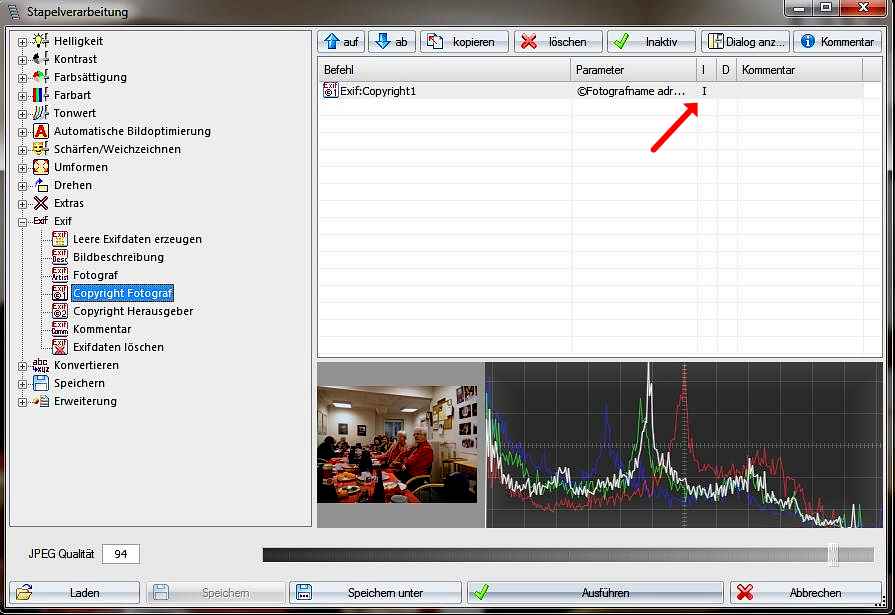
Task: Click the Helligkeit sun icon
Action: [40, 41]
